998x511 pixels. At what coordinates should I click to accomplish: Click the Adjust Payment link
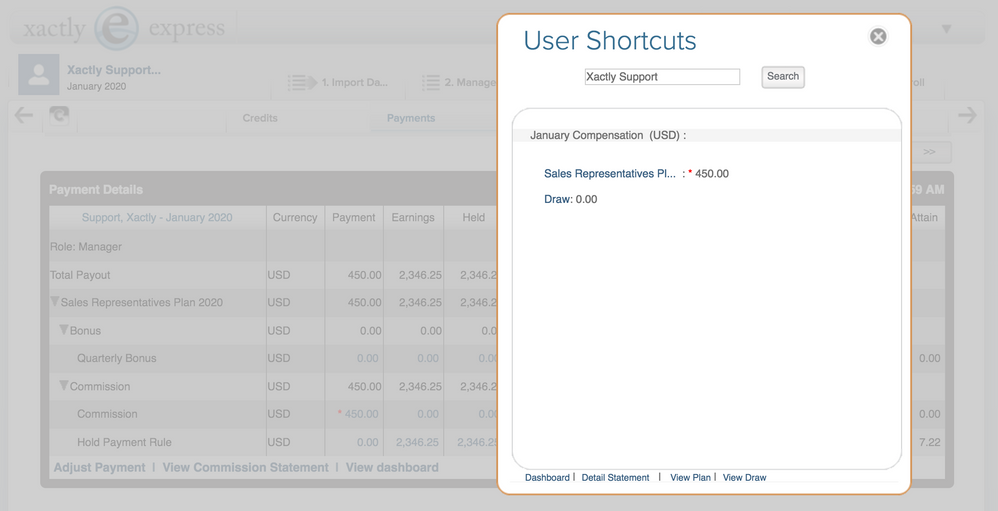pos(99,467)
